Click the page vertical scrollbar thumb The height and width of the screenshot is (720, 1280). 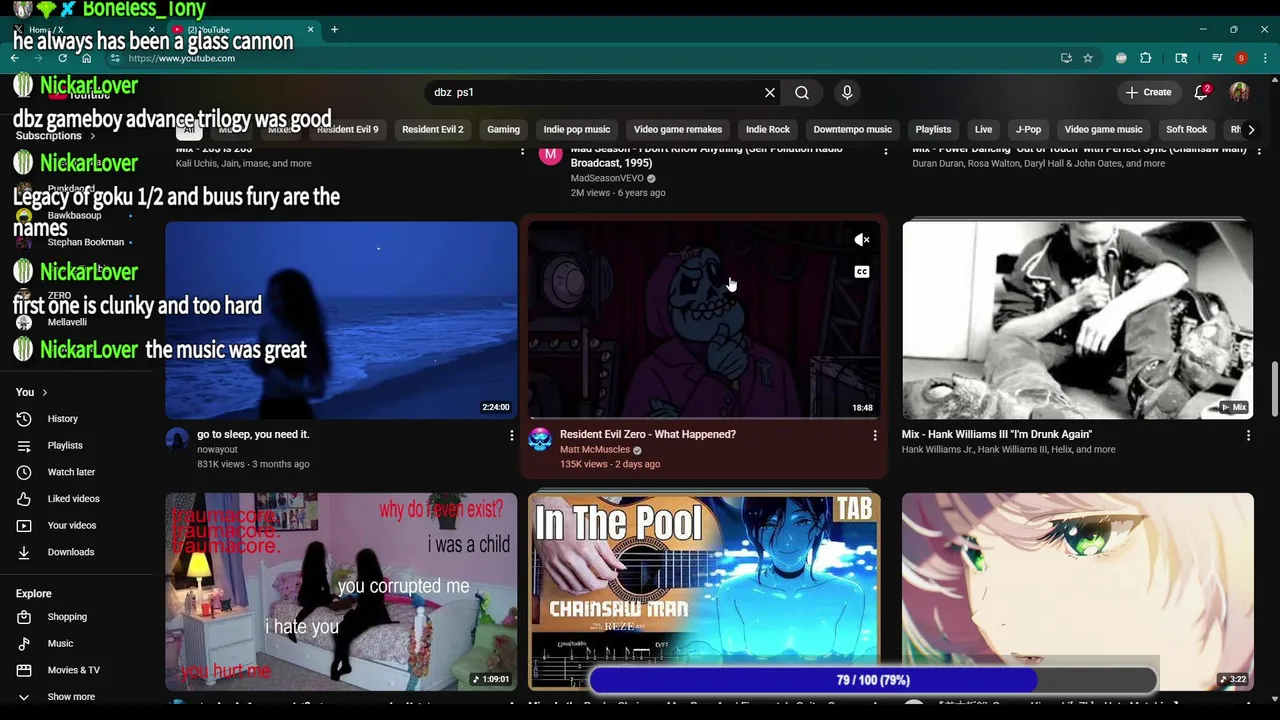(1274, 390)
